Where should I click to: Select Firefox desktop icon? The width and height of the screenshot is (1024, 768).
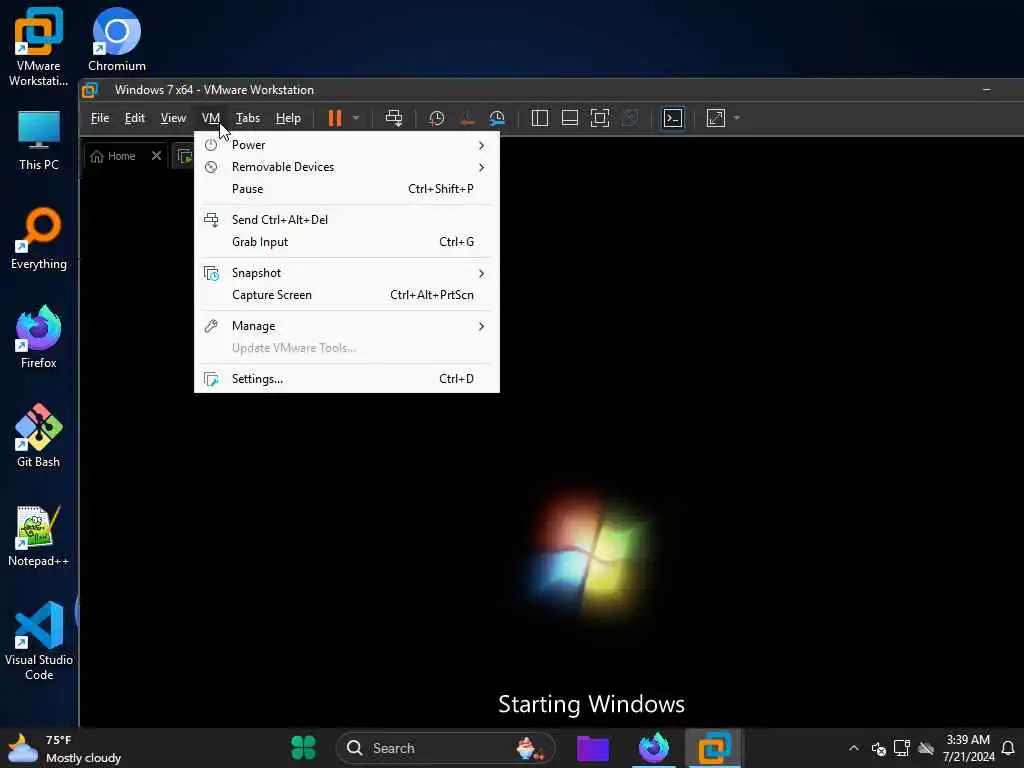click(x=39, y=337)
